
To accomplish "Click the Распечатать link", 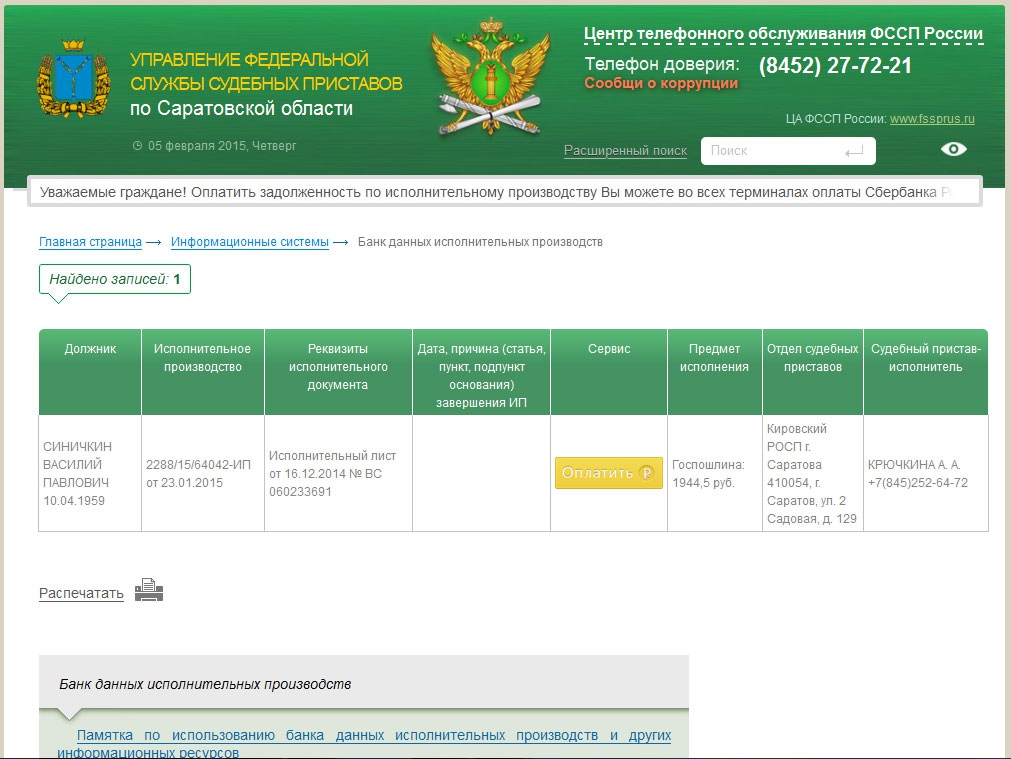I will coord(81,593).
